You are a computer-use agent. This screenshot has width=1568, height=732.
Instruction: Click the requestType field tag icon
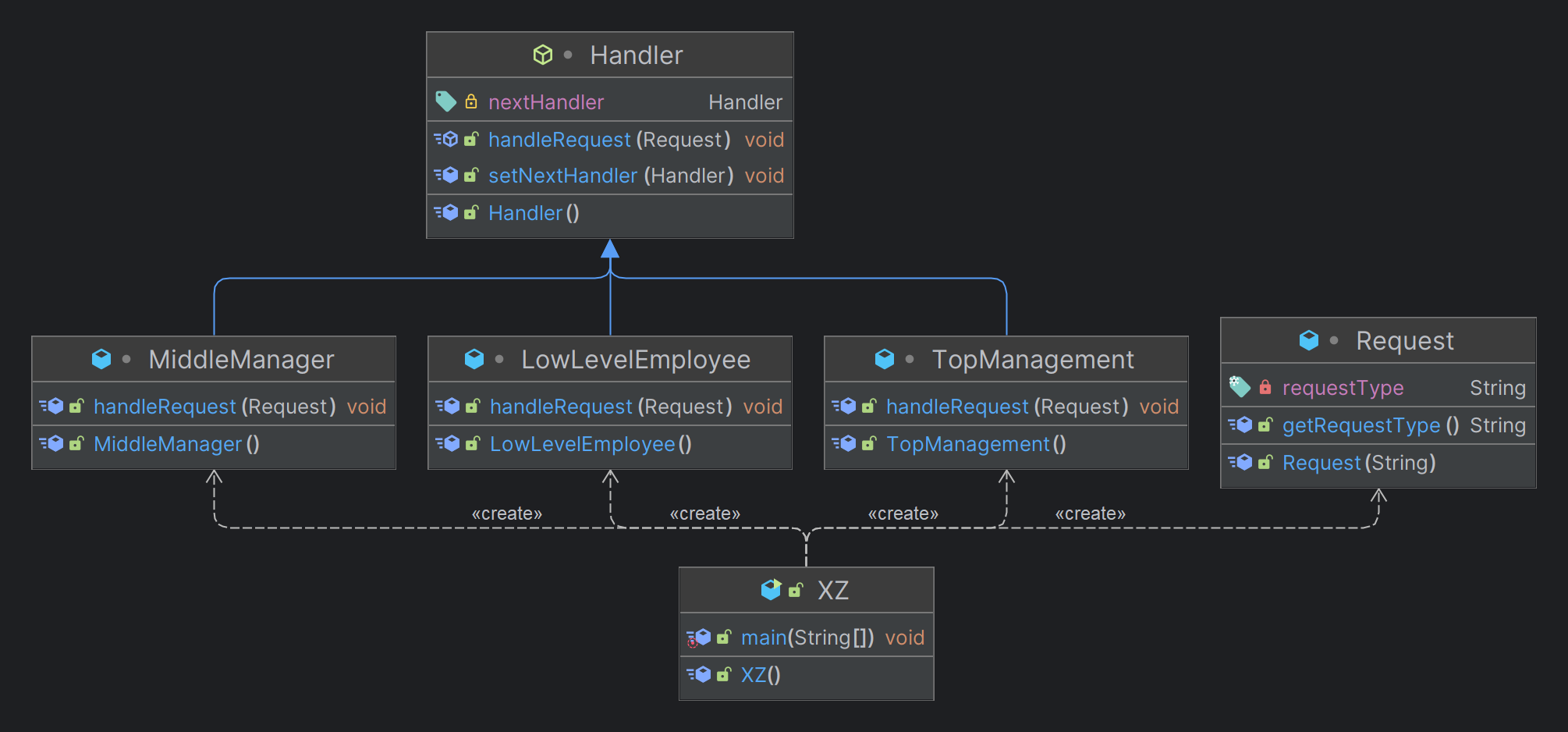point(1240,387)
